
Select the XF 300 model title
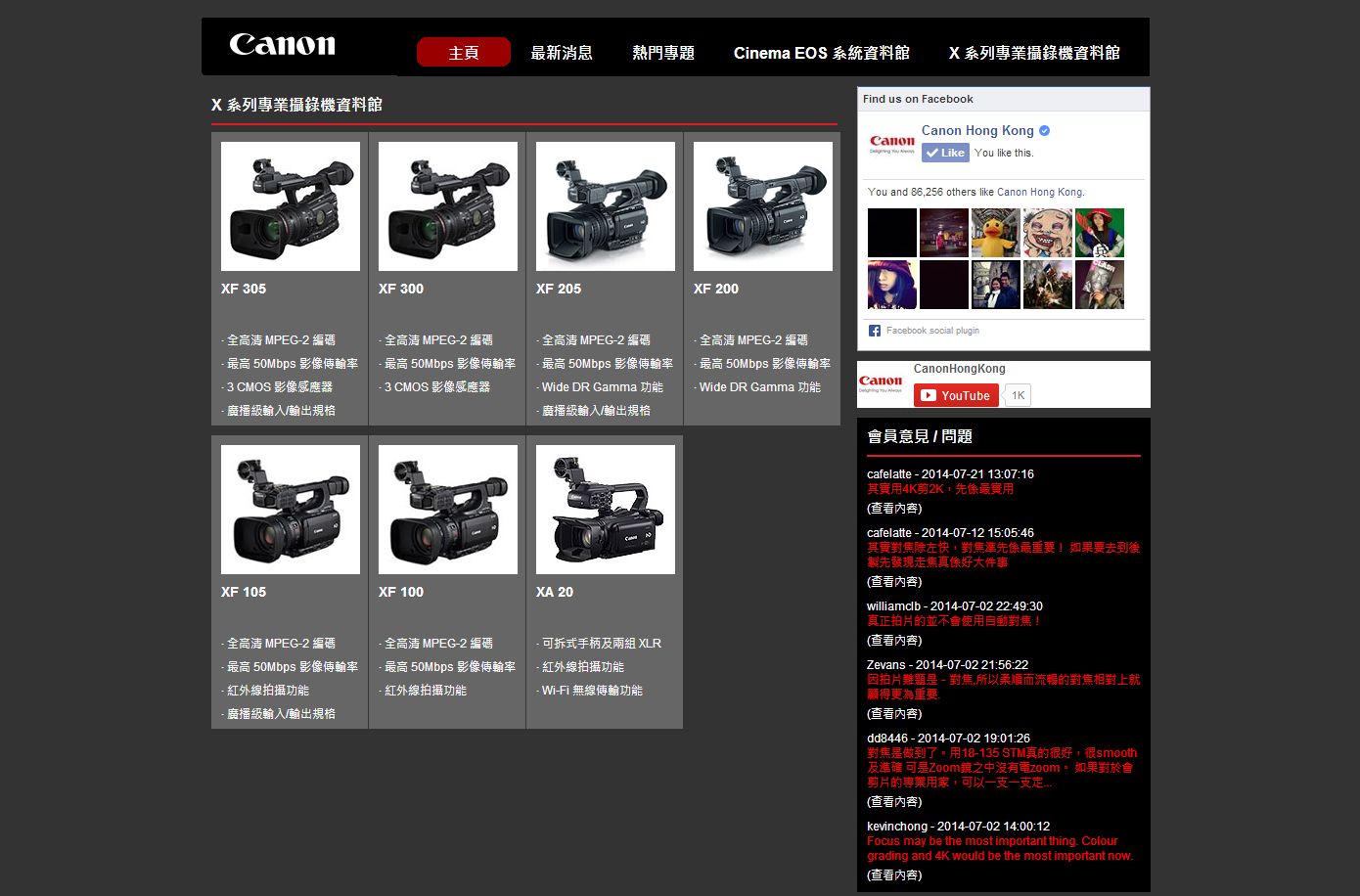[401, 289]
